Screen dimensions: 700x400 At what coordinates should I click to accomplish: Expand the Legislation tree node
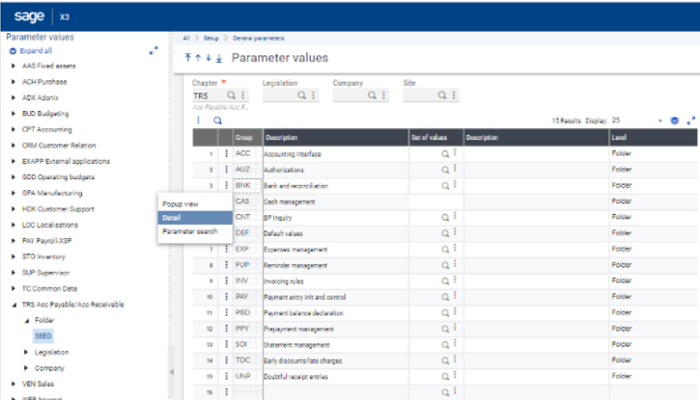click(x=27, y=352)
